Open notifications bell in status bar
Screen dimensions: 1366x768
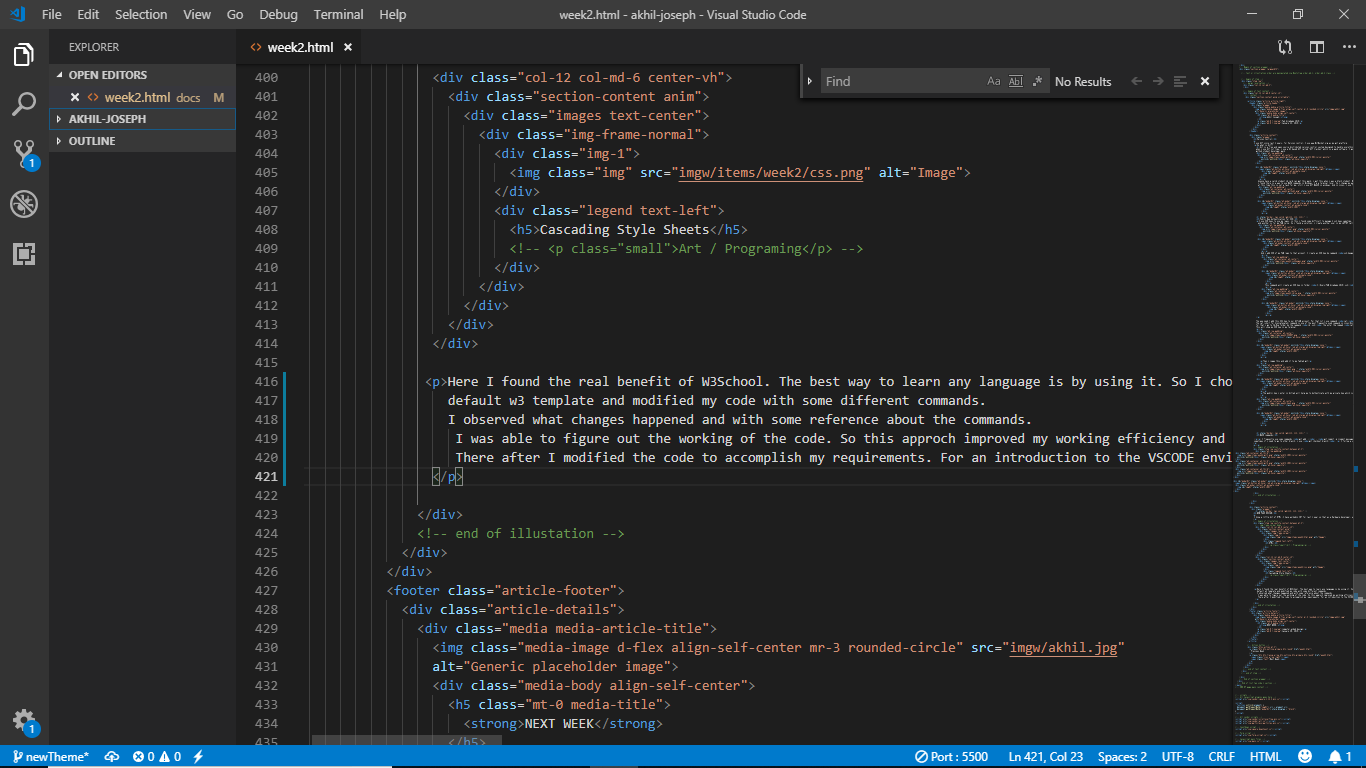tap(1335, 757)
